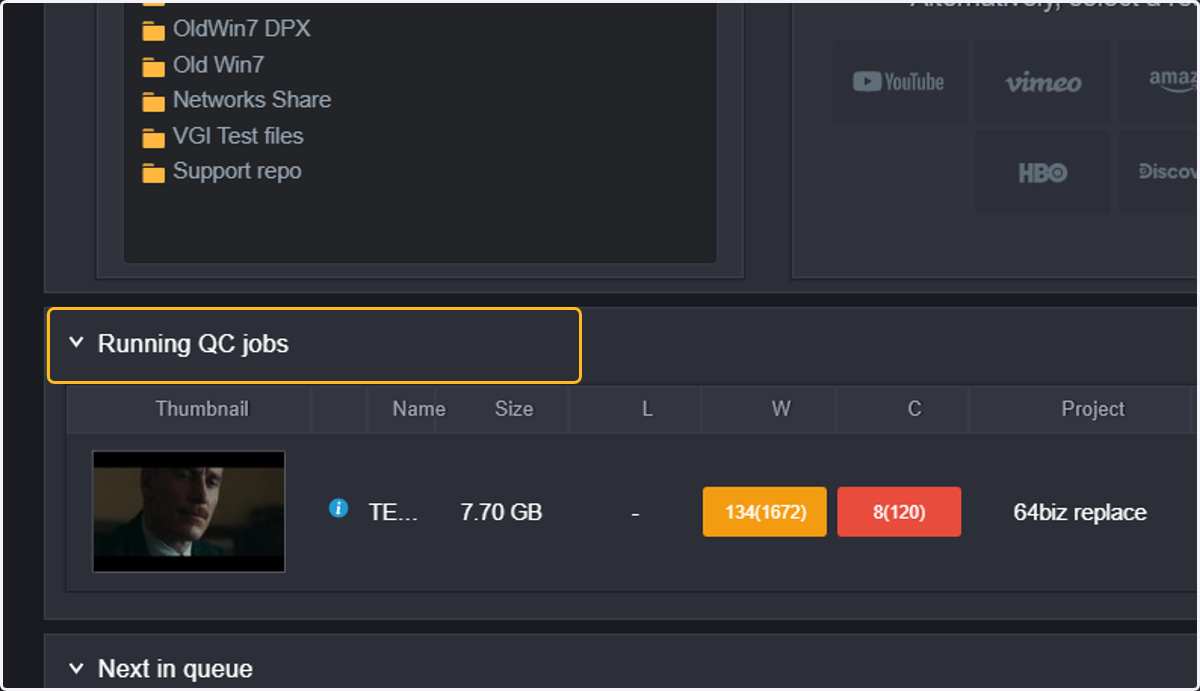Click the Next in queue heading
Screen dimensions: 1200x691
[x=175, y=668]
